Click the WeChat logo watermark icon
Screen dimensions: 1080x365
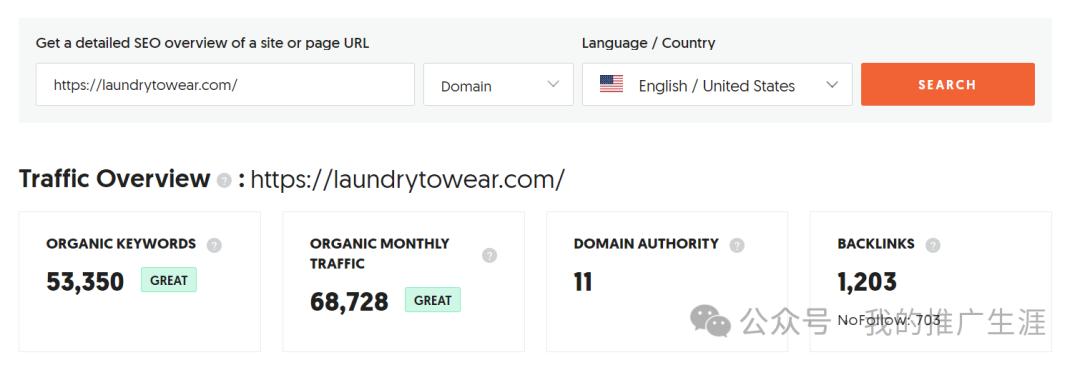click(711, 322)
